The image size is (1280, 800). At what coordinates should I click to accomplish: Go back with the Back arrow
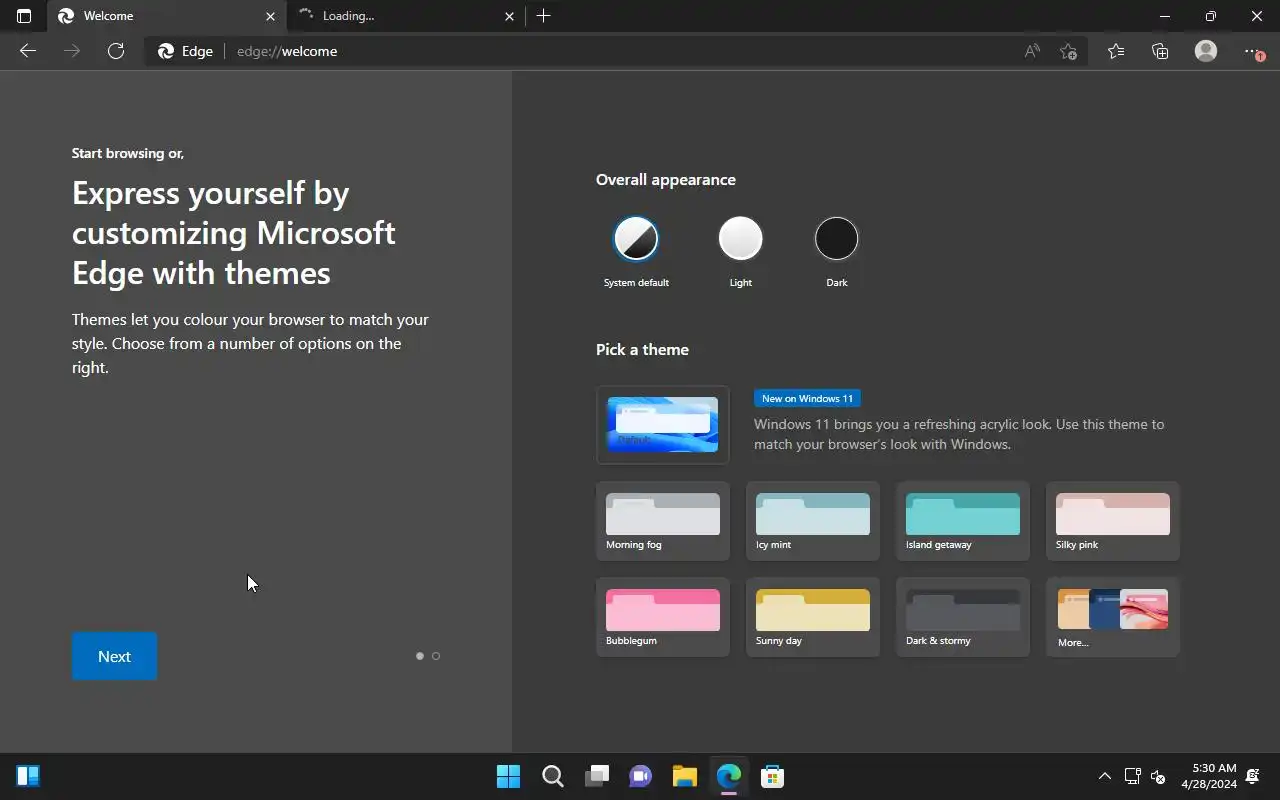click(x=28, y=51)
